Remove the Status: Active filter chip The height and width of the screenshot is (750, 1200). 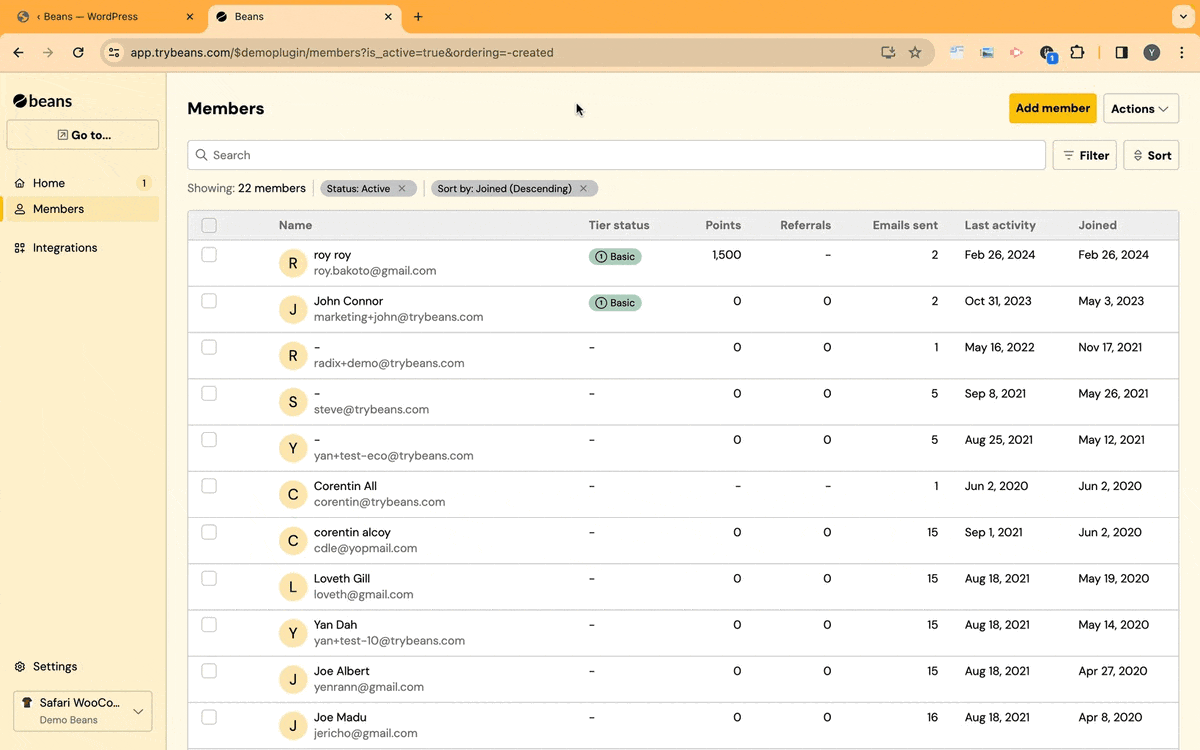(402, 188)
